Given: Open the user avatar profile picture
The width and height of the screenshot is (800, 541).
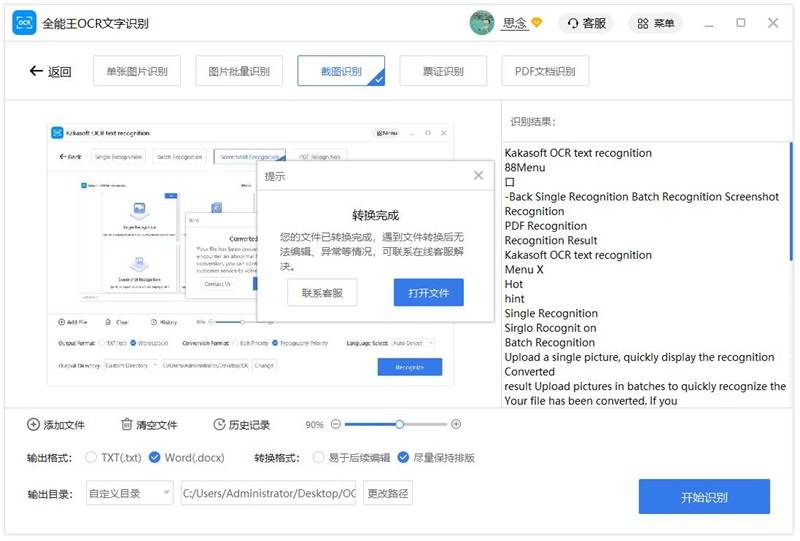Looking at the screenshot, I should coord(481,23).
